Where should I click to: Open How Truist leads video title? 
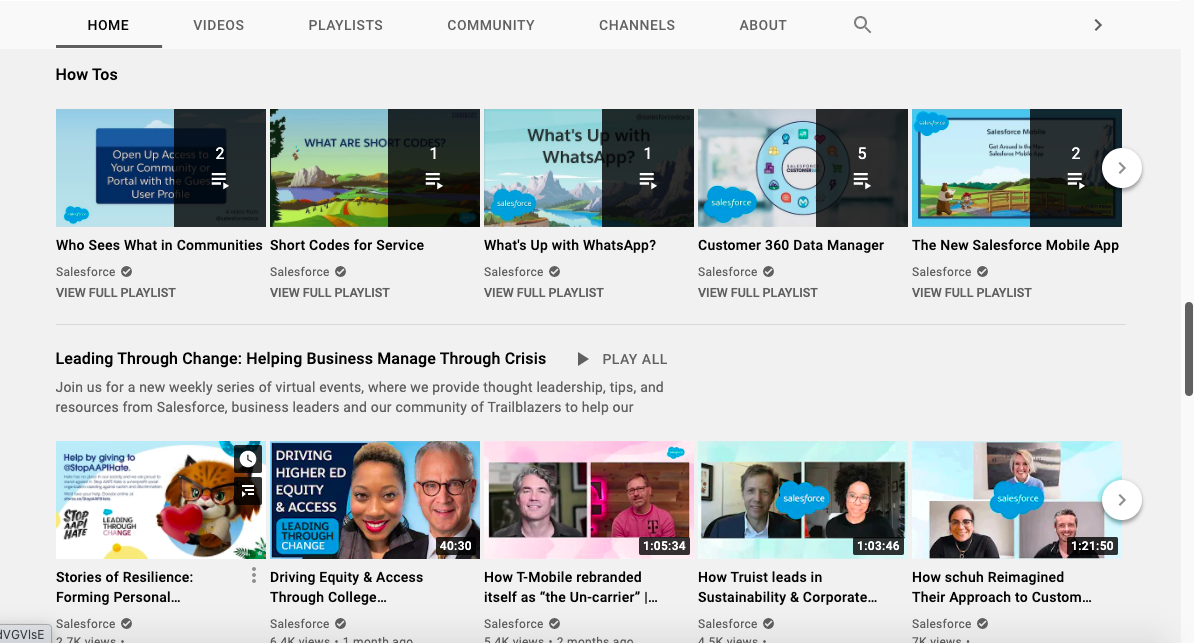787,587
